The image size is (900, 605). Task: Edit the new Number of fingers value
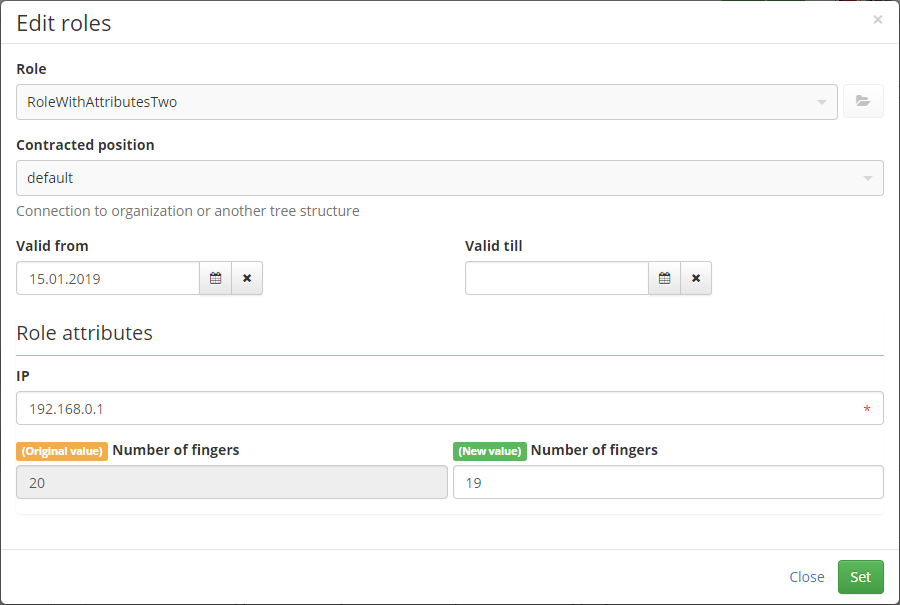(668, 482)
